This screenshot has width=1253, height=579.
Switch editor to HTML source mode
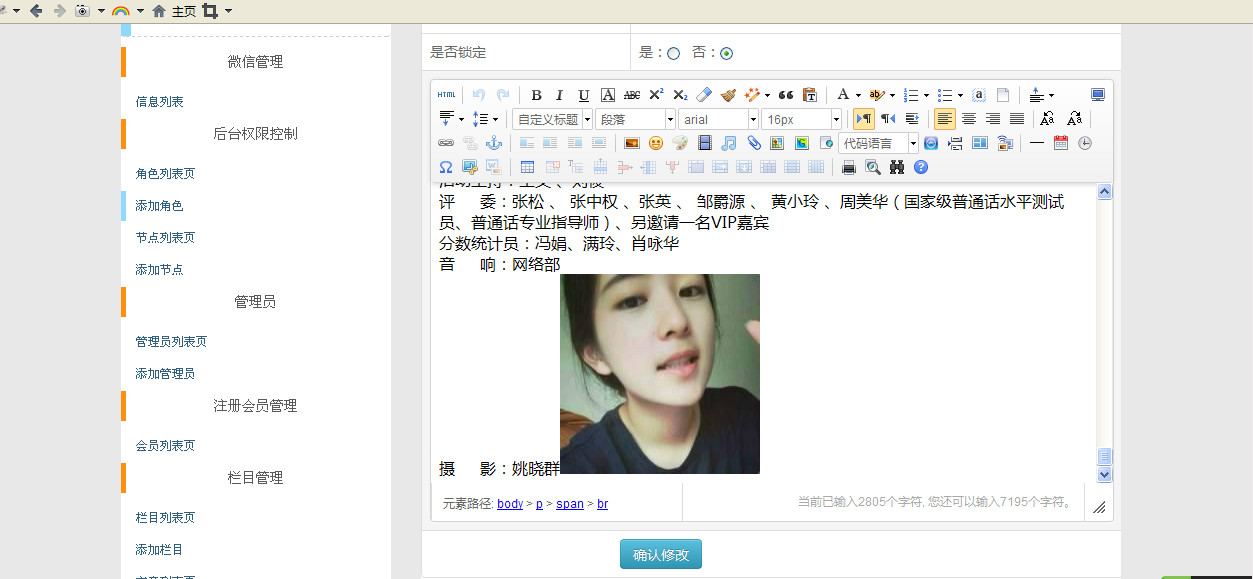[446, 95]
